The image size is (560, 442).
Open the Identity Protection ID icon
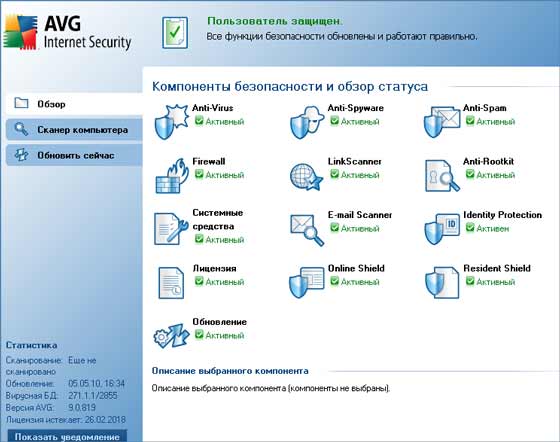(x=442, y=229)
